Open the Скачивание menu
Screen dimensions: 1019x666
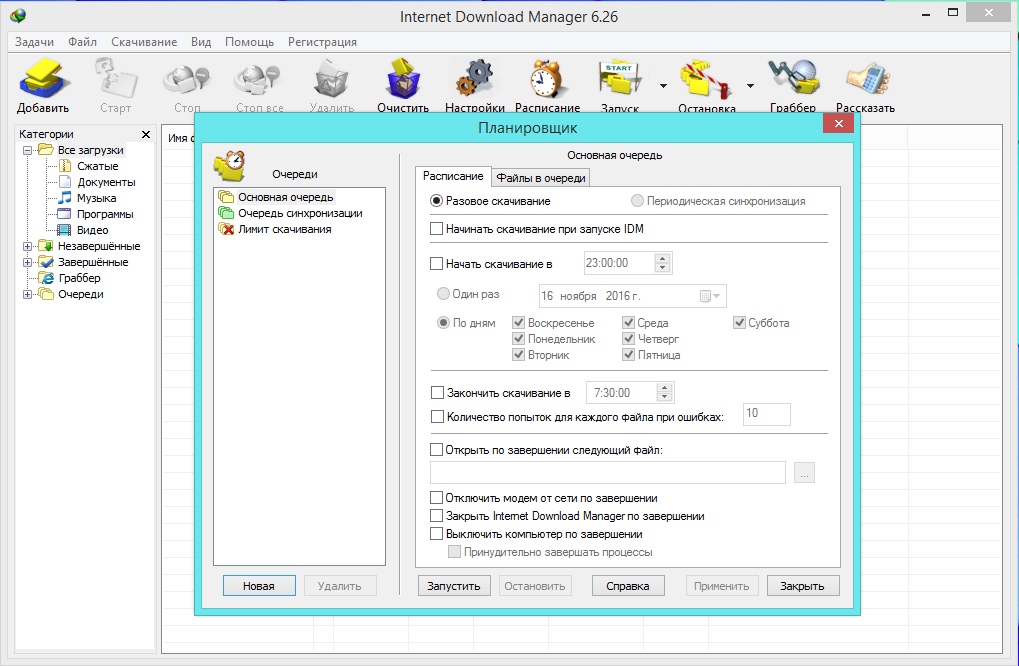pyautogui.click(x=144, y=42)
